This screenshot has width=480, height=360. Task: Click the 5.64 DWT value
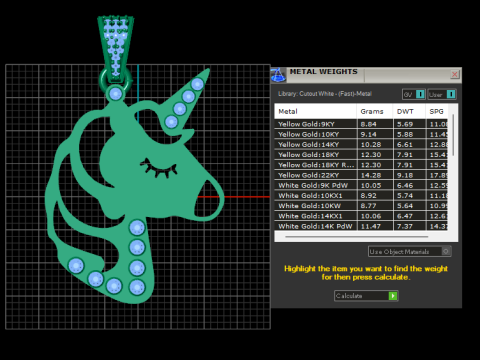coord(405,206)
